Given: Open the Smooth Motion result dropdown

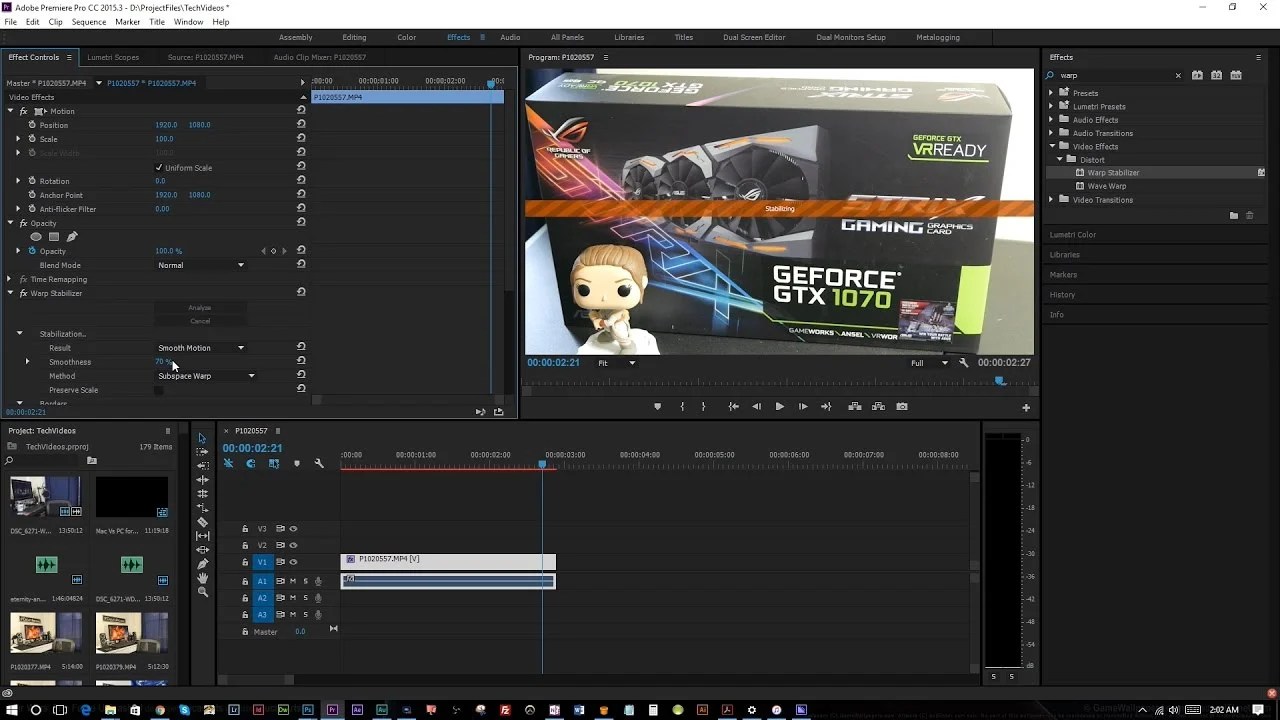Looking at the screenshot, I should [x=200, y=347].
